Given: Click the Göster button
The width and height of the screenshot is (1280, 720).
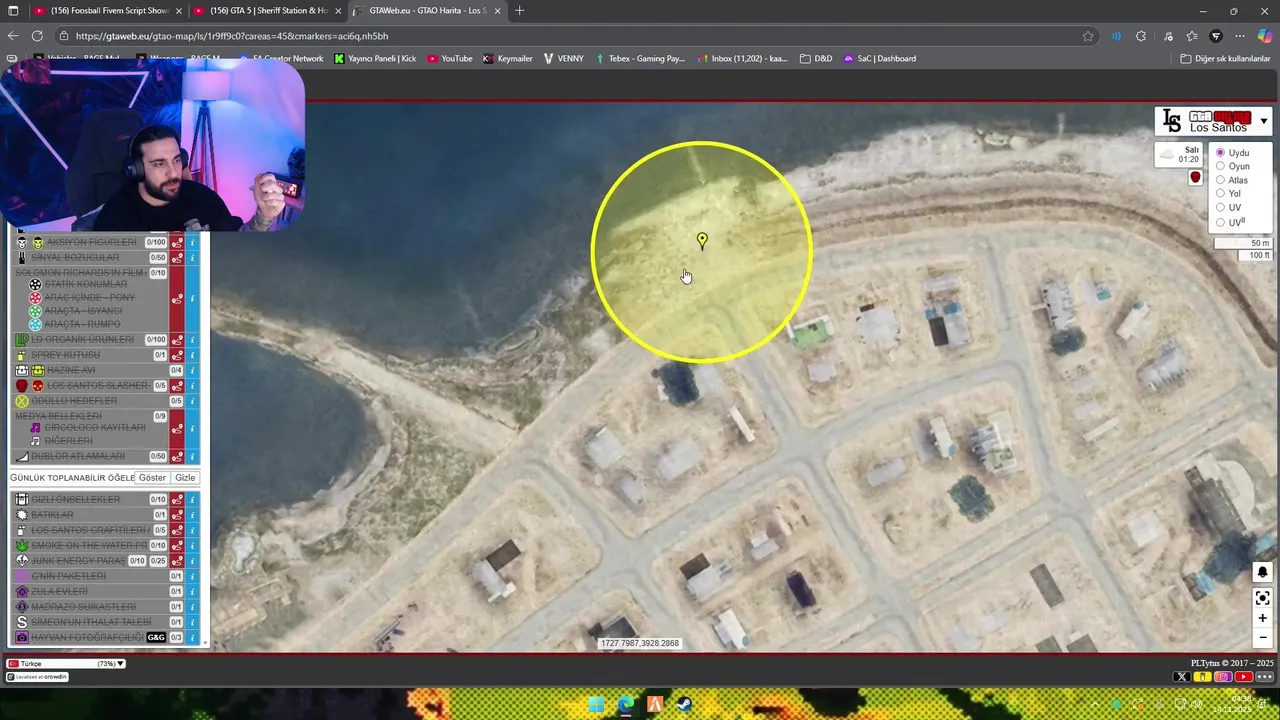Looking at the screenshot, I should tap(152, 478).
